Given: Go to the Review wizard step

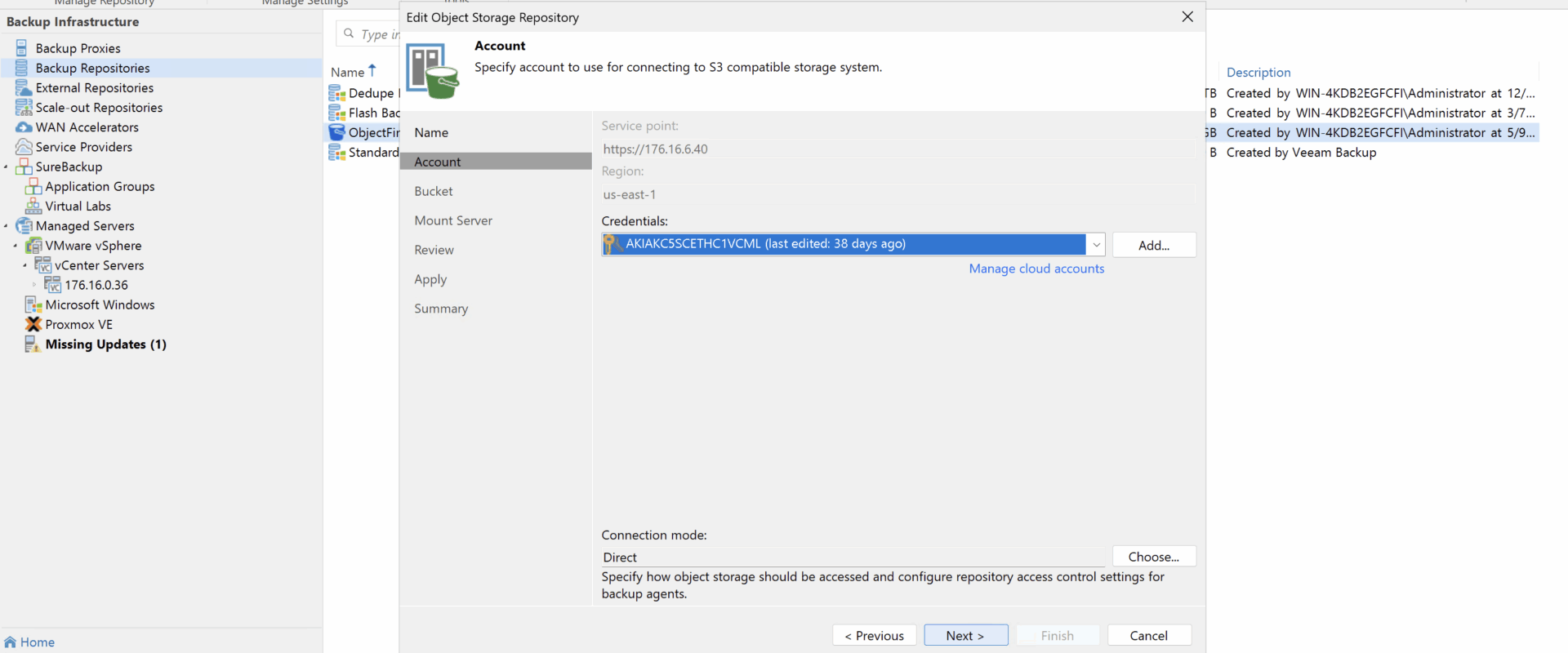Looking at the screenshot, I should (x=434, y=250).
